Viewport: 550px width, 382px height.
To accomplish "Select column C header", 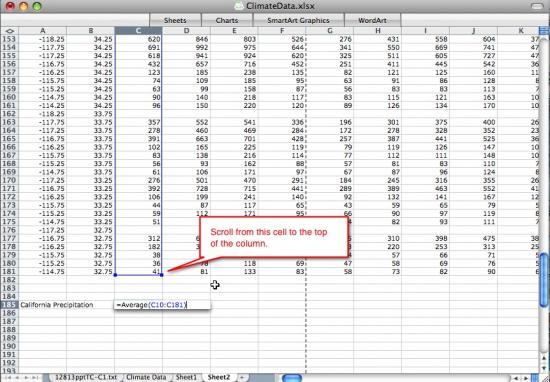I will 138,31.
